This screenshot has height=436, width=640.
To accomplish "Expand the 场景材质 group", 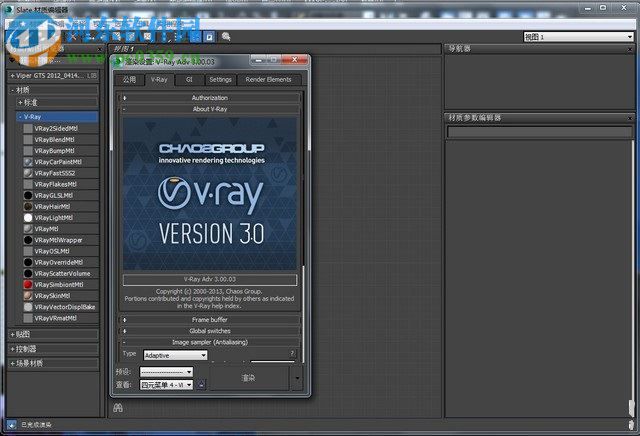I will [x=53, y=363].
